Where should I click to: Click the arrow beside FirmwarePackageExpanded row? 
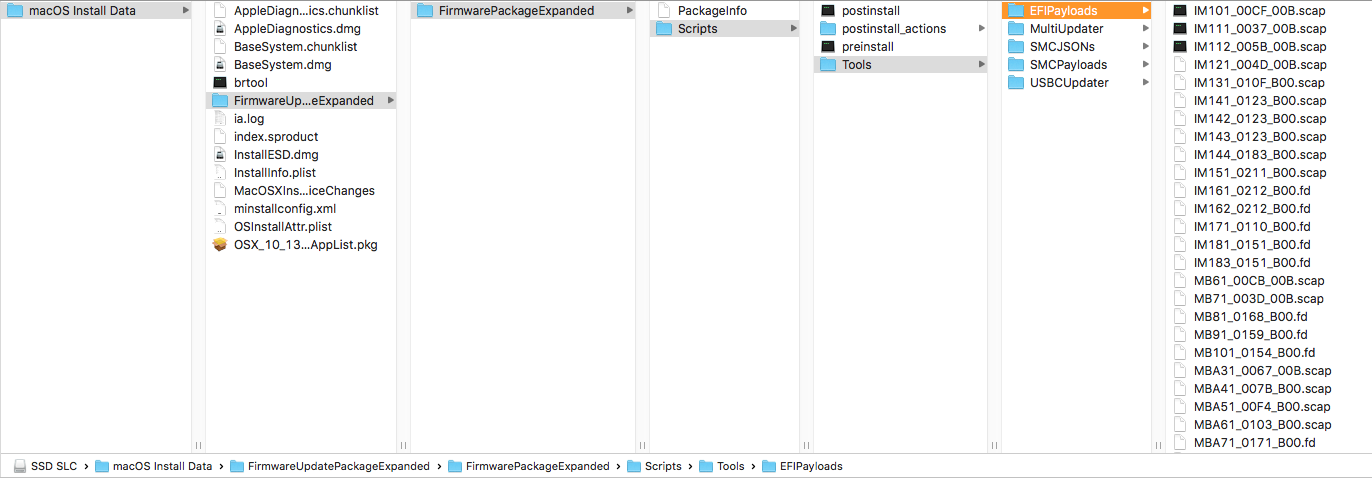629,11
